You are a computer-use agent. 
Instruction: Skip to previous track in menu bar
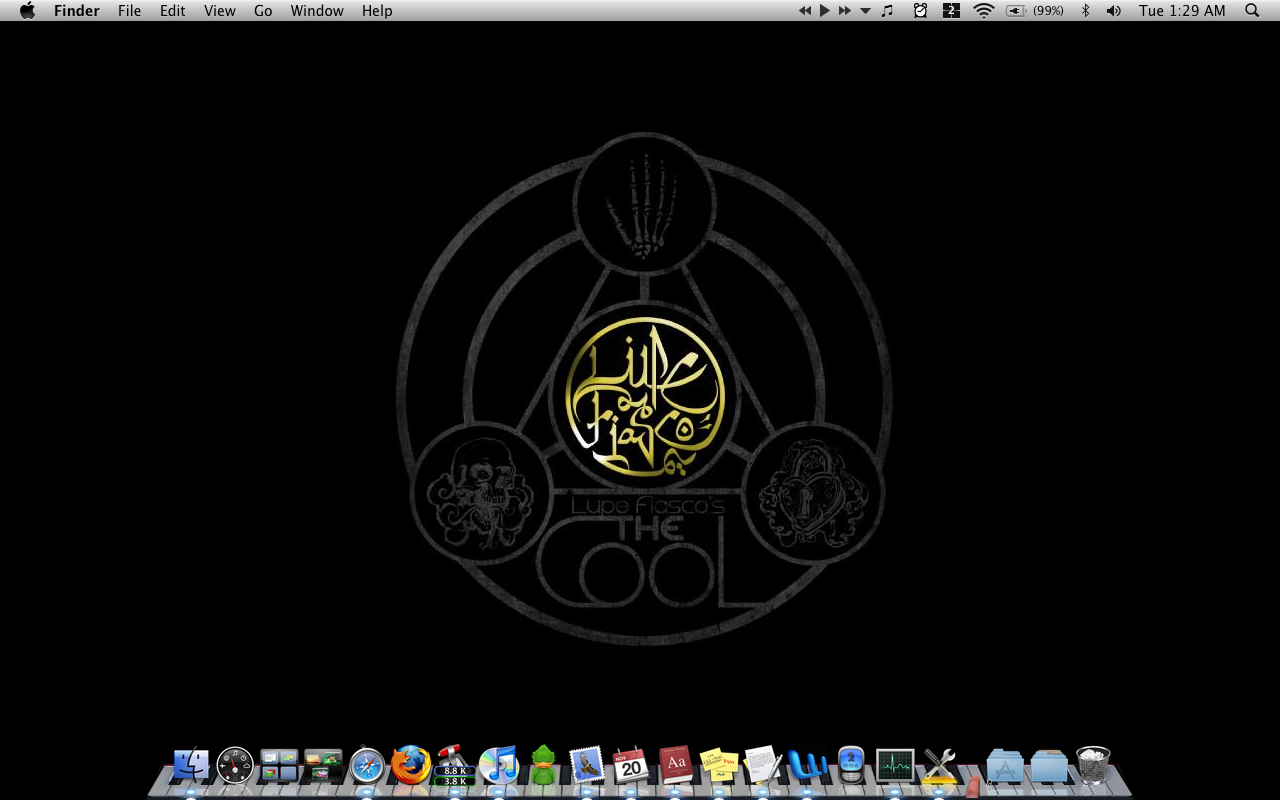click(805, 11)
